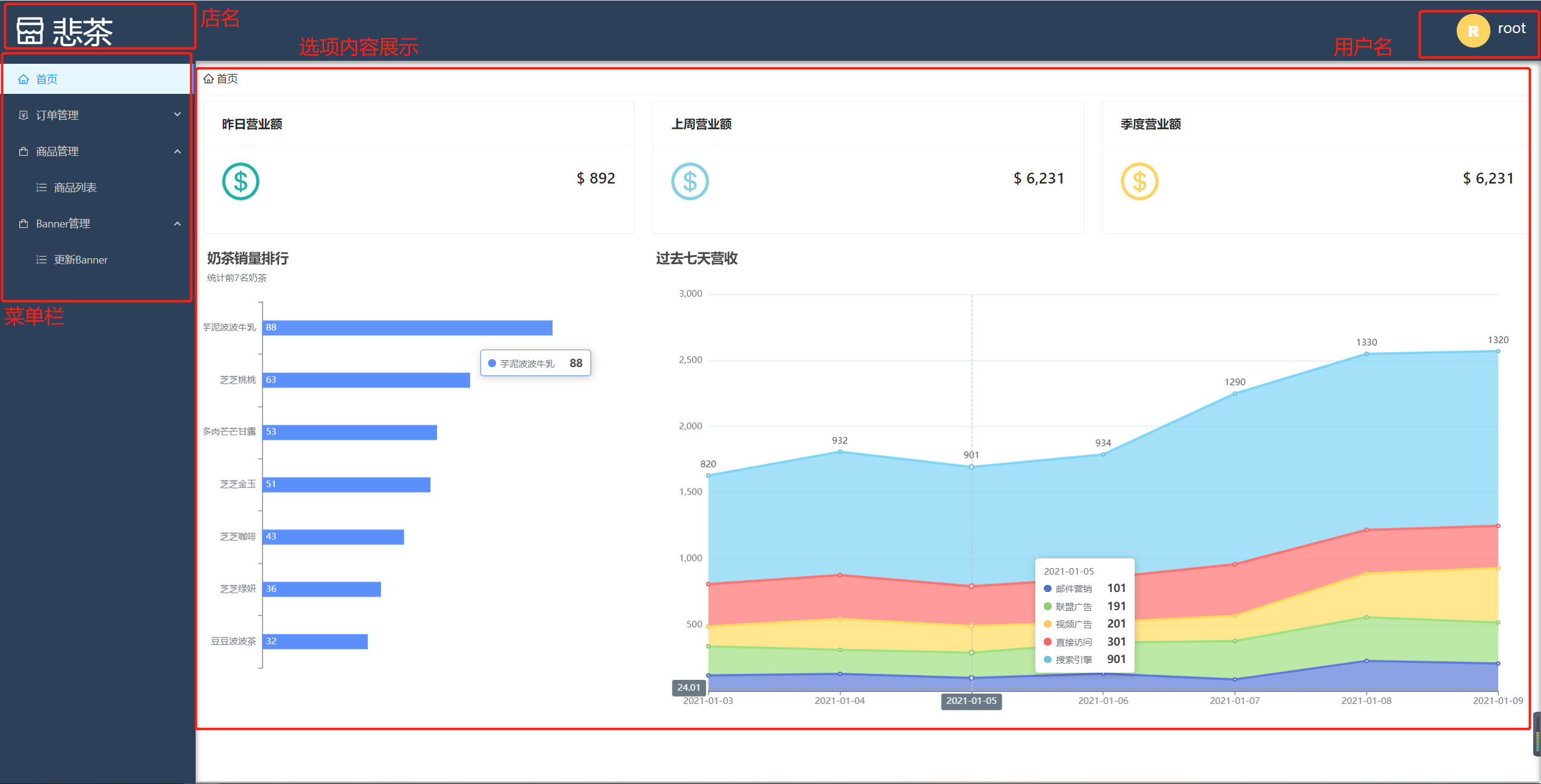Click the 季度营业额 card title
Screen dimensions: 1541x784
[1151, 124]
